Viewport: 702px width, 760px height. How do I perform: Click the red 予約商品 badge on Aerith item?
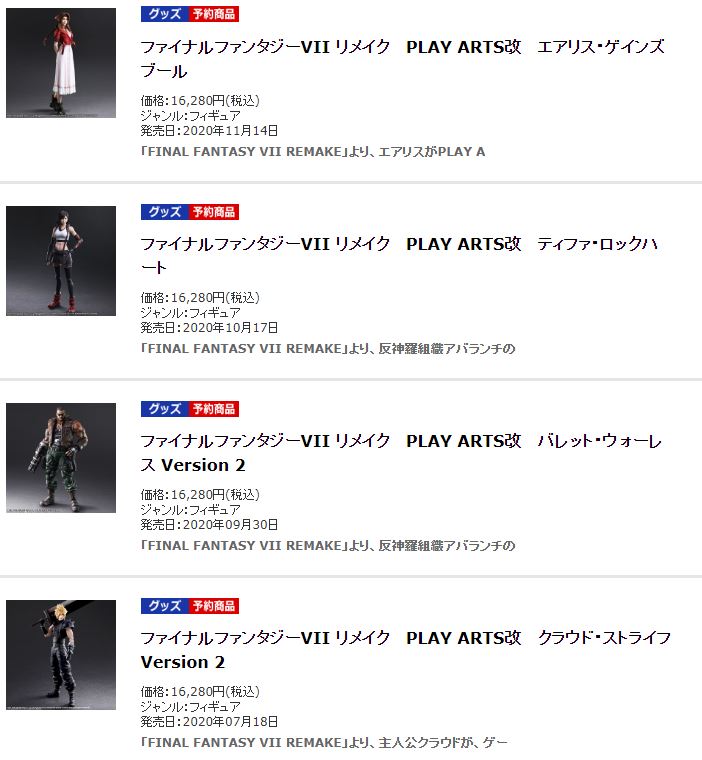pyautogui.click(x=214, y=14)
